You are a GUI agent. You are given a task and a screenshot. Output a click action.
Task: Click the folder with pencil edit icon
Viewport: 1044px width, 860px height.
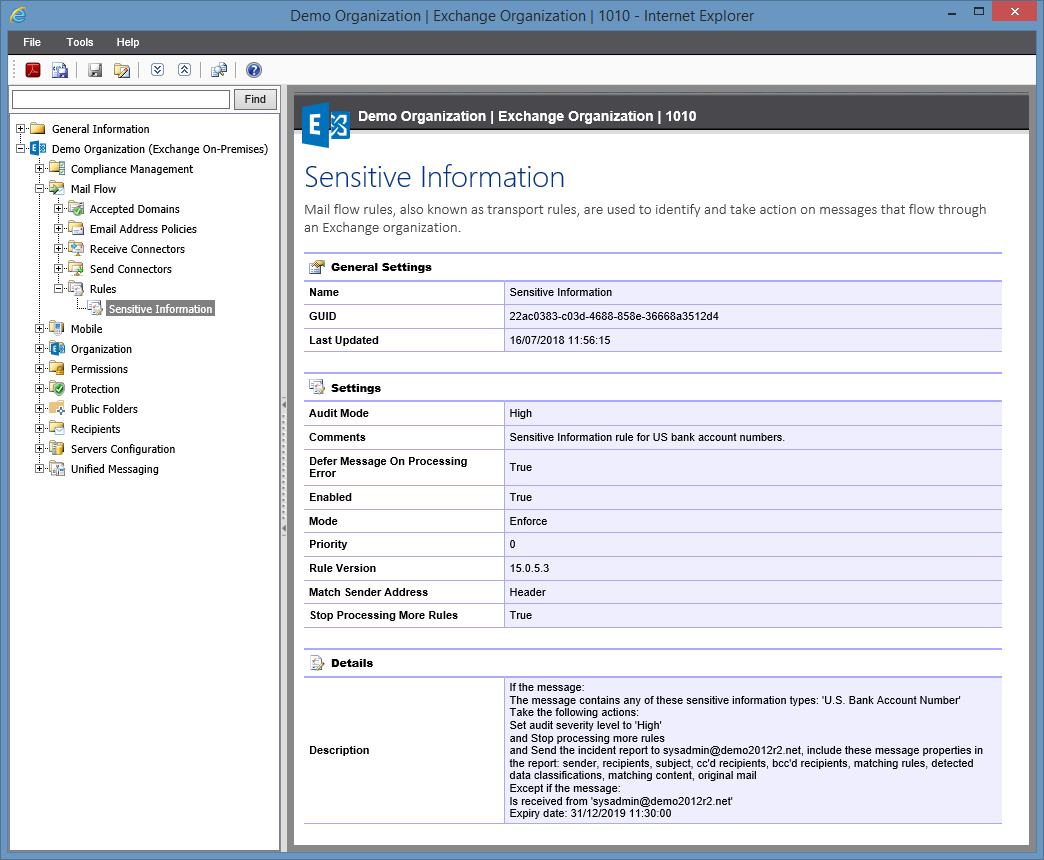point(122,70)
